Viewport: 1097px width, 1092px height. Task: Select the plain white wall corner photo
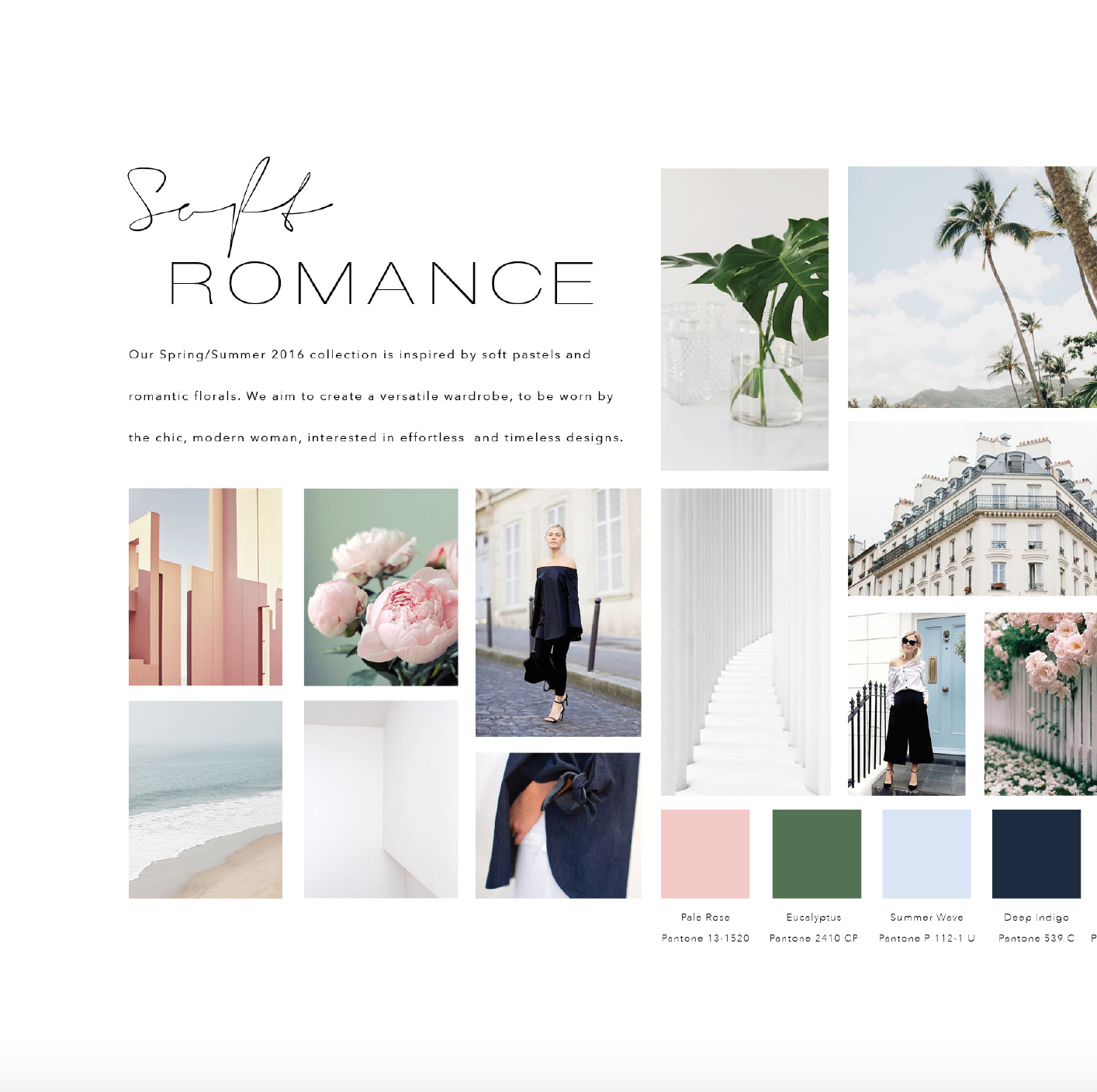pyautogui.click(x=381, y=800)
